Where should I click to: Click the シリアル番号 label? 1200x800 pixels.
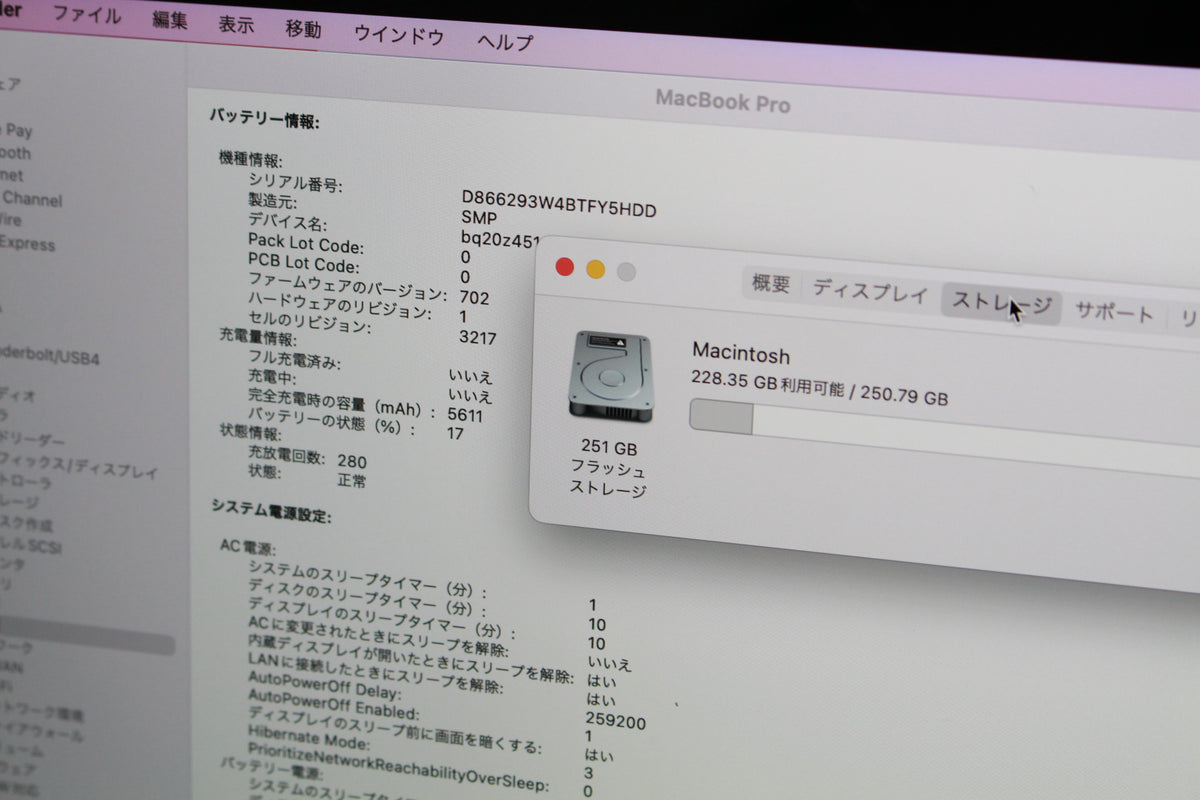point(295,183)
